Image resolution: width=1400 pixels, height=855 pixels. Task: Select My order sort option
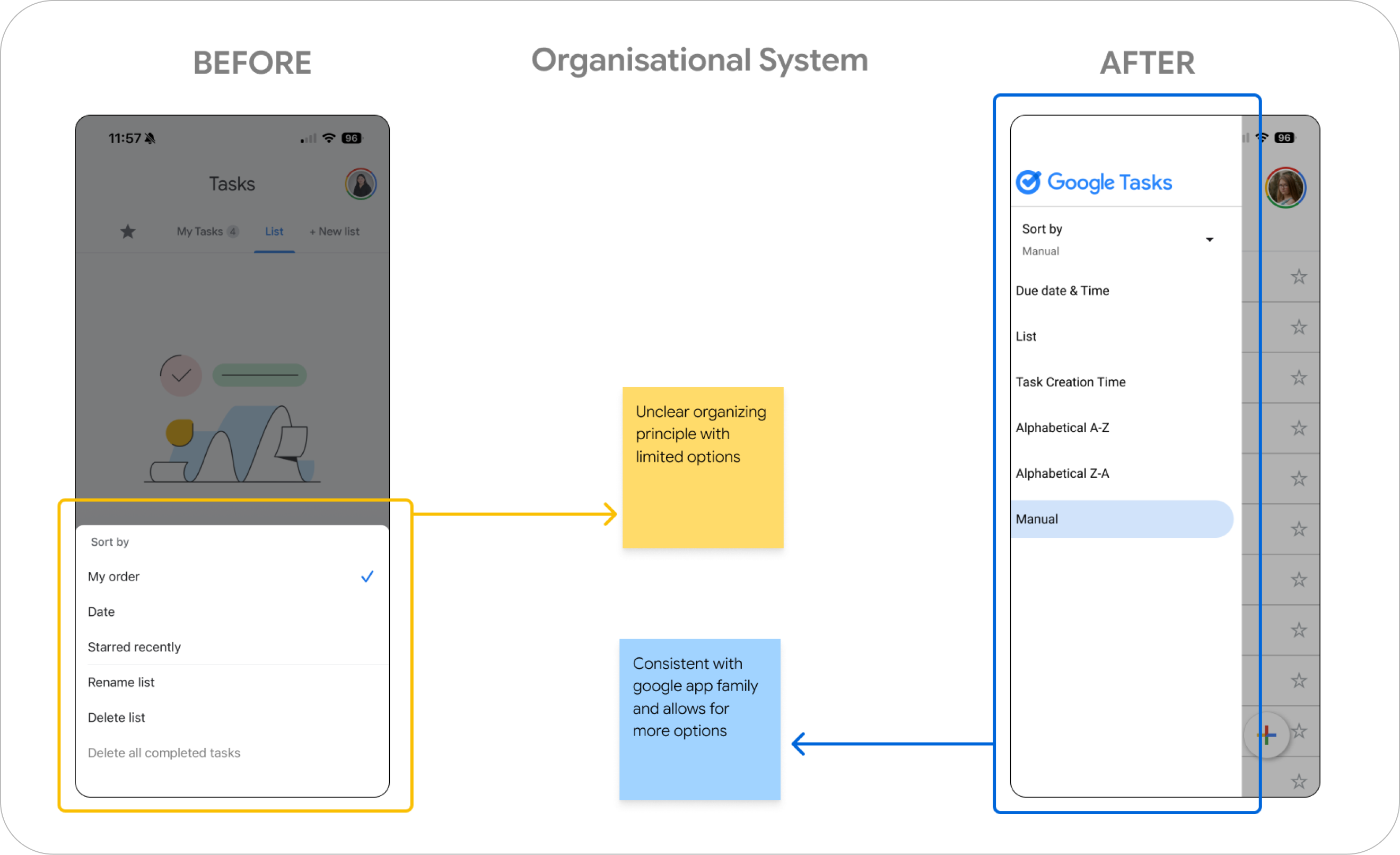click(x=232, y=577)
